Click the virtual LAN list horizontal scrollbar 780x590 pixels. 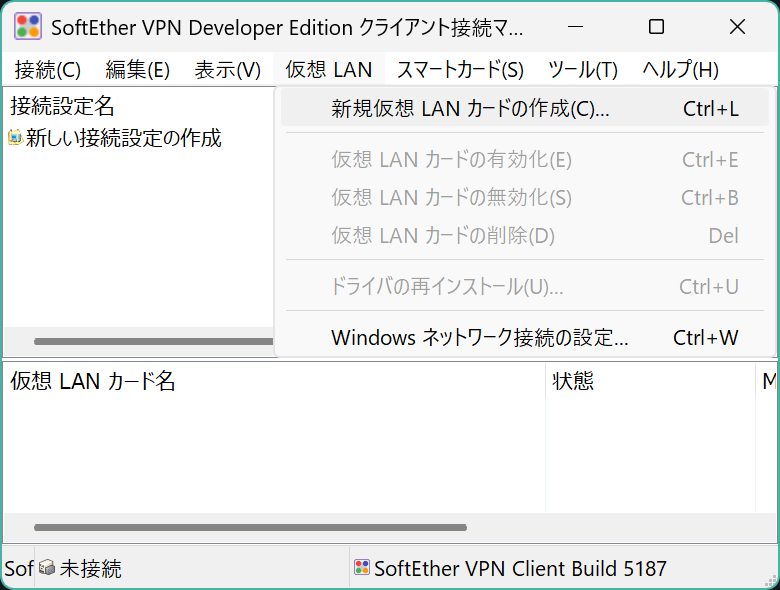250,527
